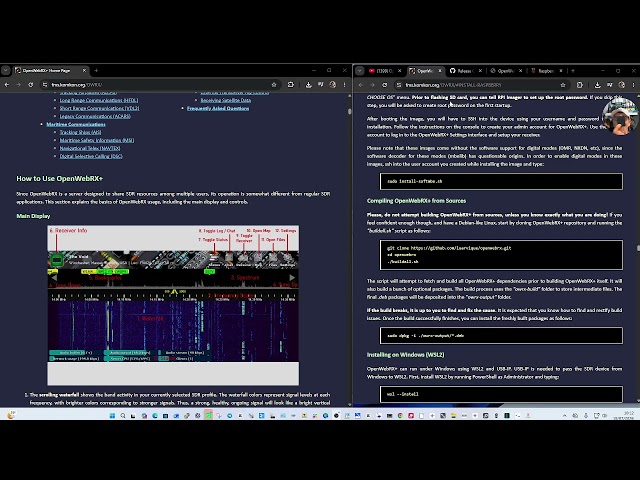The image size is (640, 480).
Task: Click the Main Display screenshot image
Action: click(173, 305)
